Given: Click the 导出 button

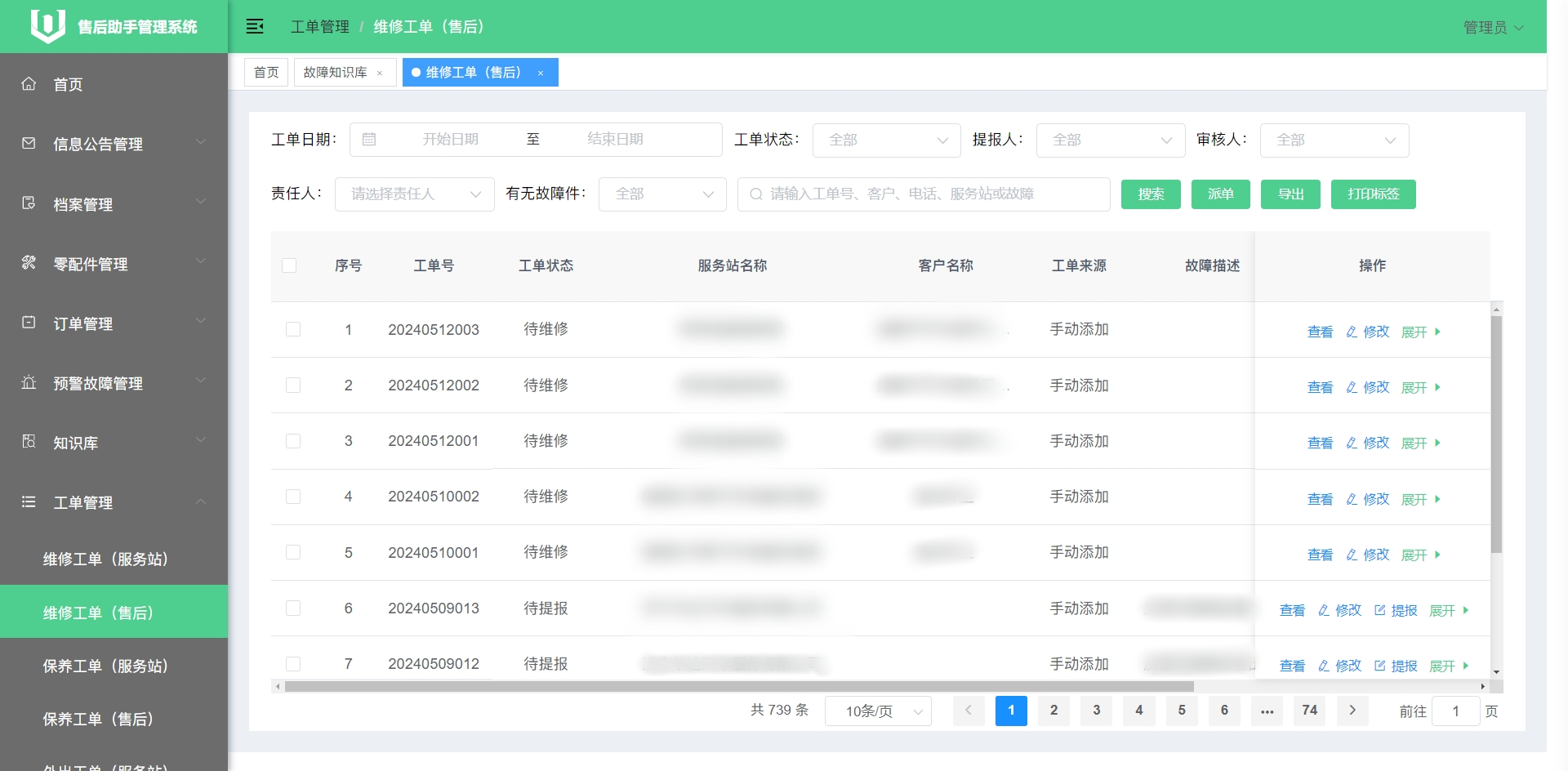Looking at the screenshot, I should [x=1290, y=194].
